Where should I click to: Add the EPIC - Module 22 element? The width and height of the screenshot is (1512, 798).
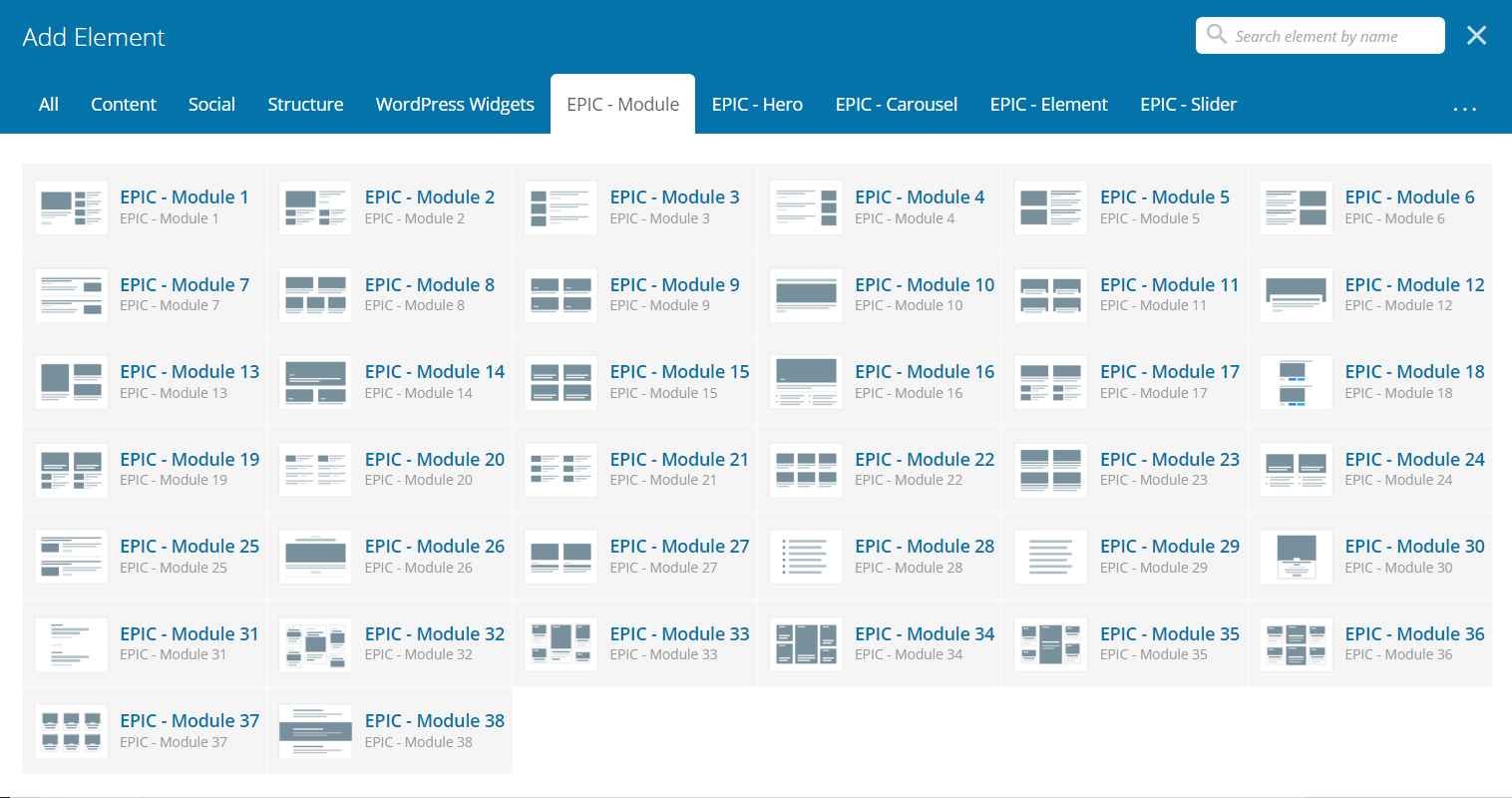[924, 460]
